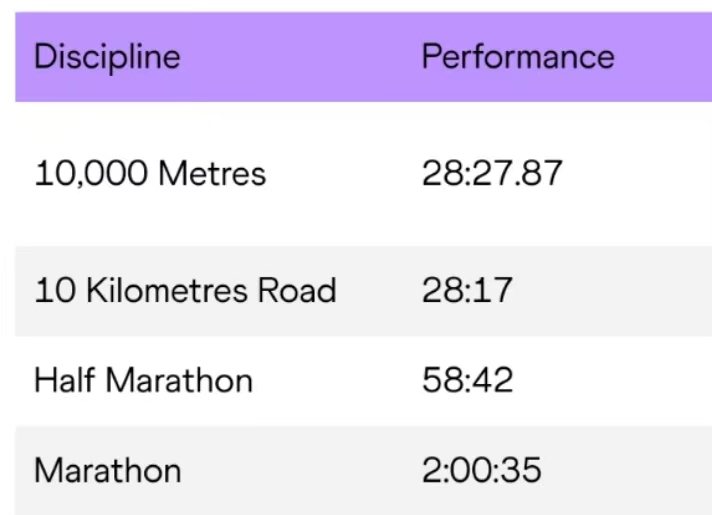712x515 pixels.
Task: Select the 10 Kilometres Road cell
Action: 185,291
